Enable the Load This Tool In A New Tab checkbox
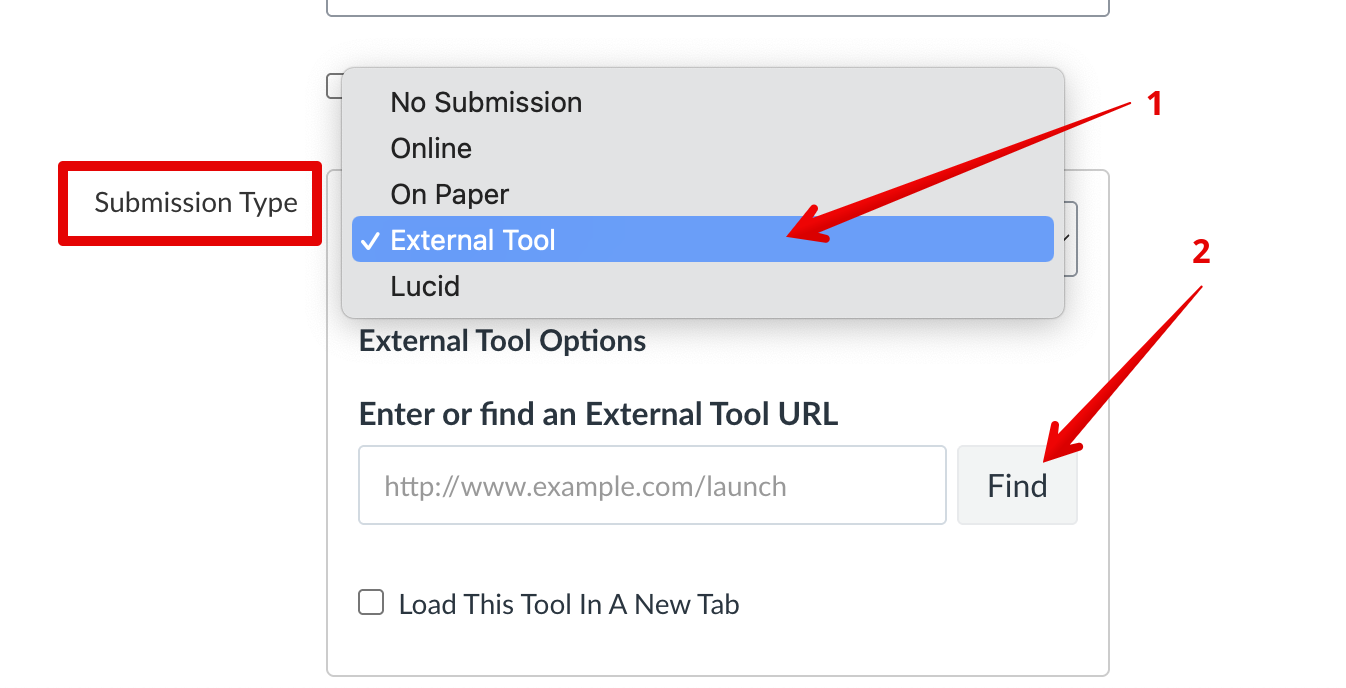 coord(371,603)
